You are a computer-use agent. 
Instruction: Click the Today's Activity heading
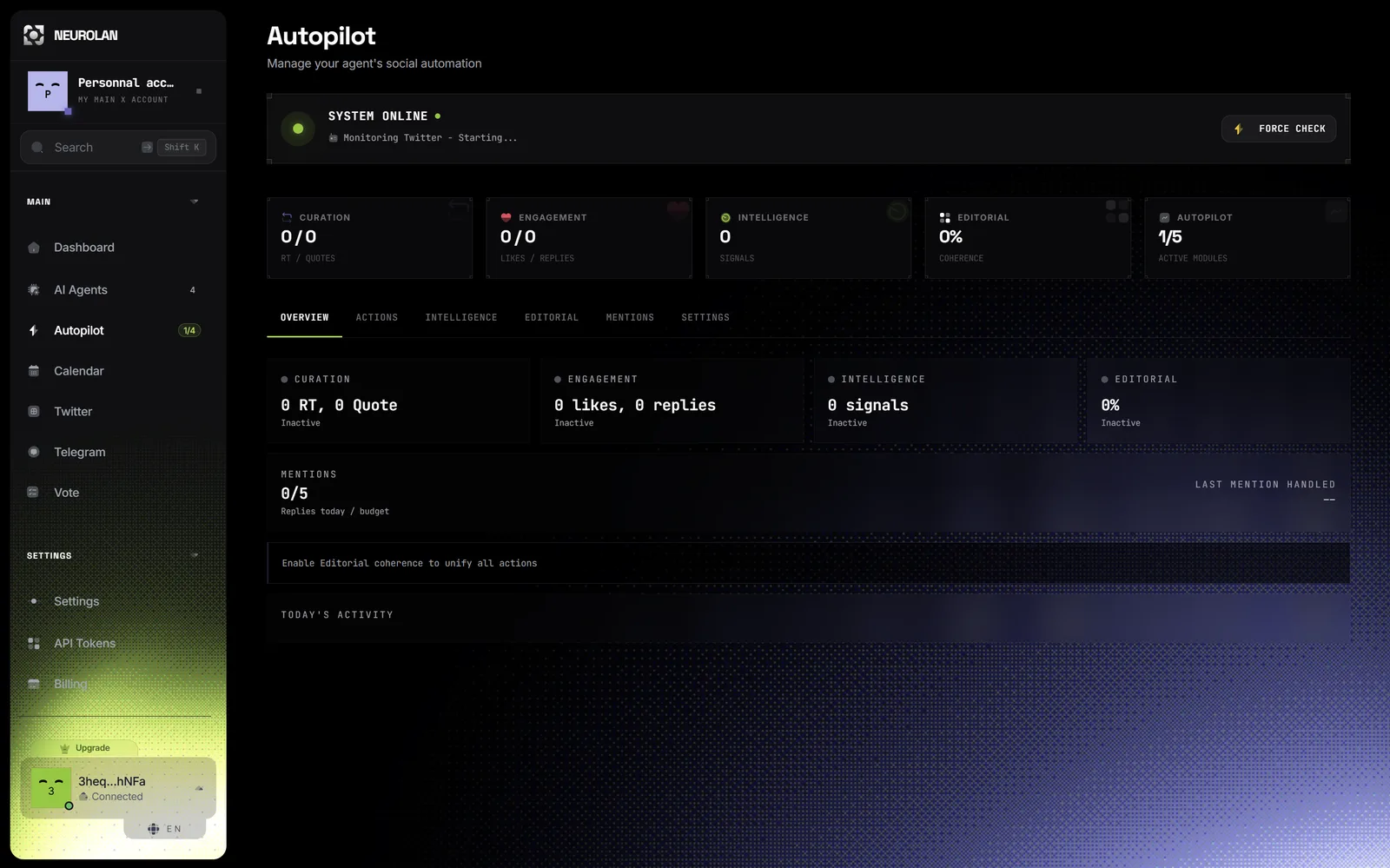click(337, 615)
